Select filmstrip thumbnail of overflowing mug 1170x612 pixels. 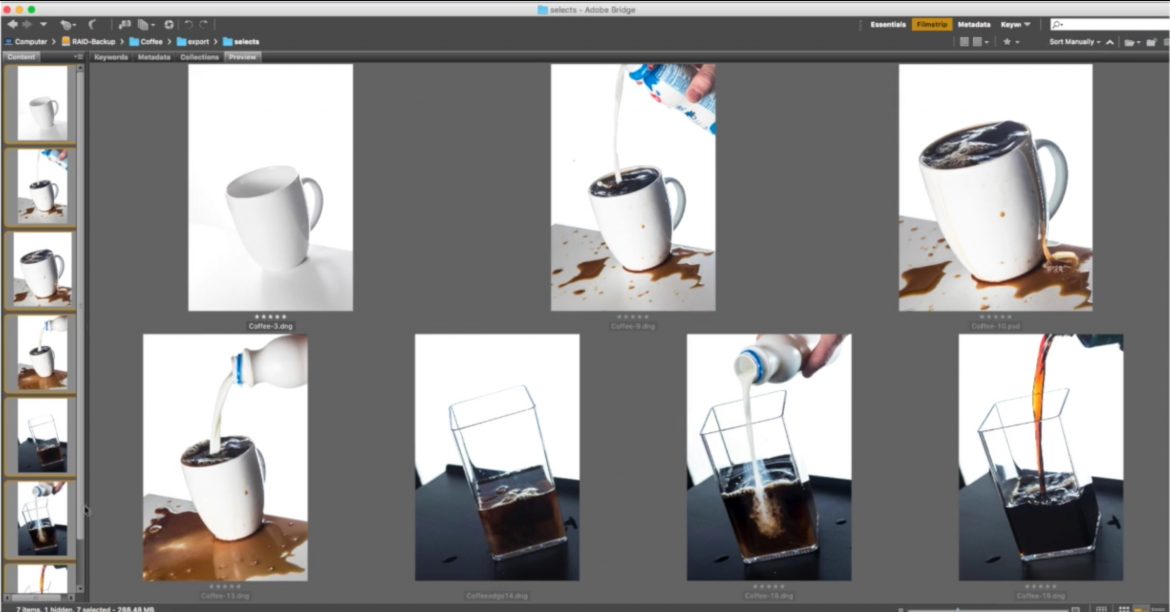pyautogui.click(x=43, y=269)
